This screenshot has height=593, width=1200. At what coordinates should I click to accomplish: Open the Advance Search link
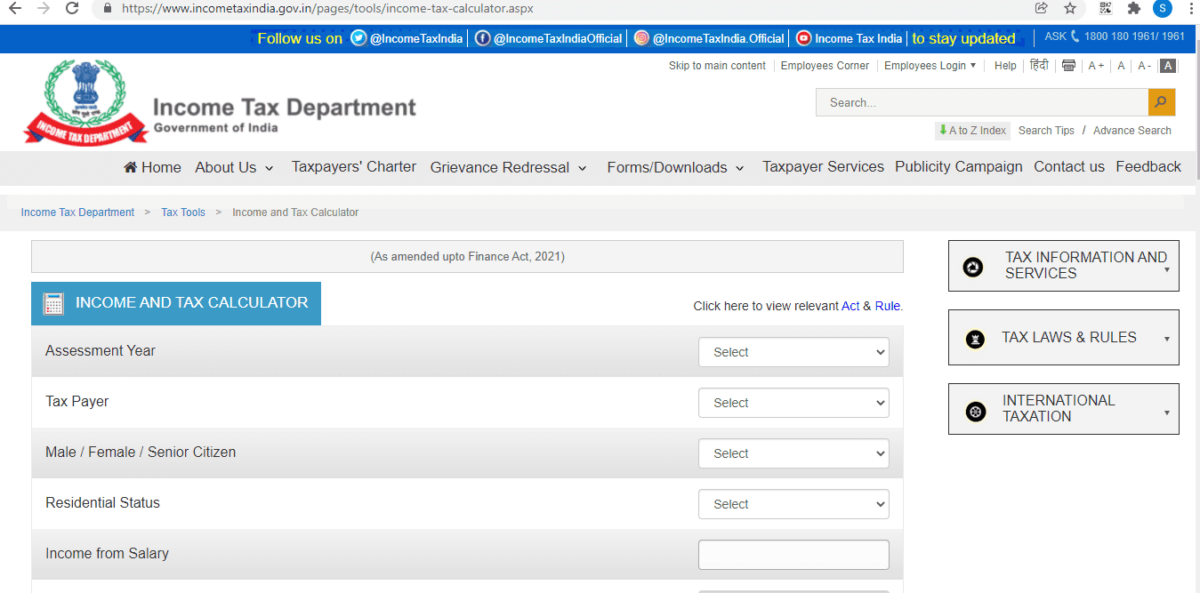coord(1131,130)
